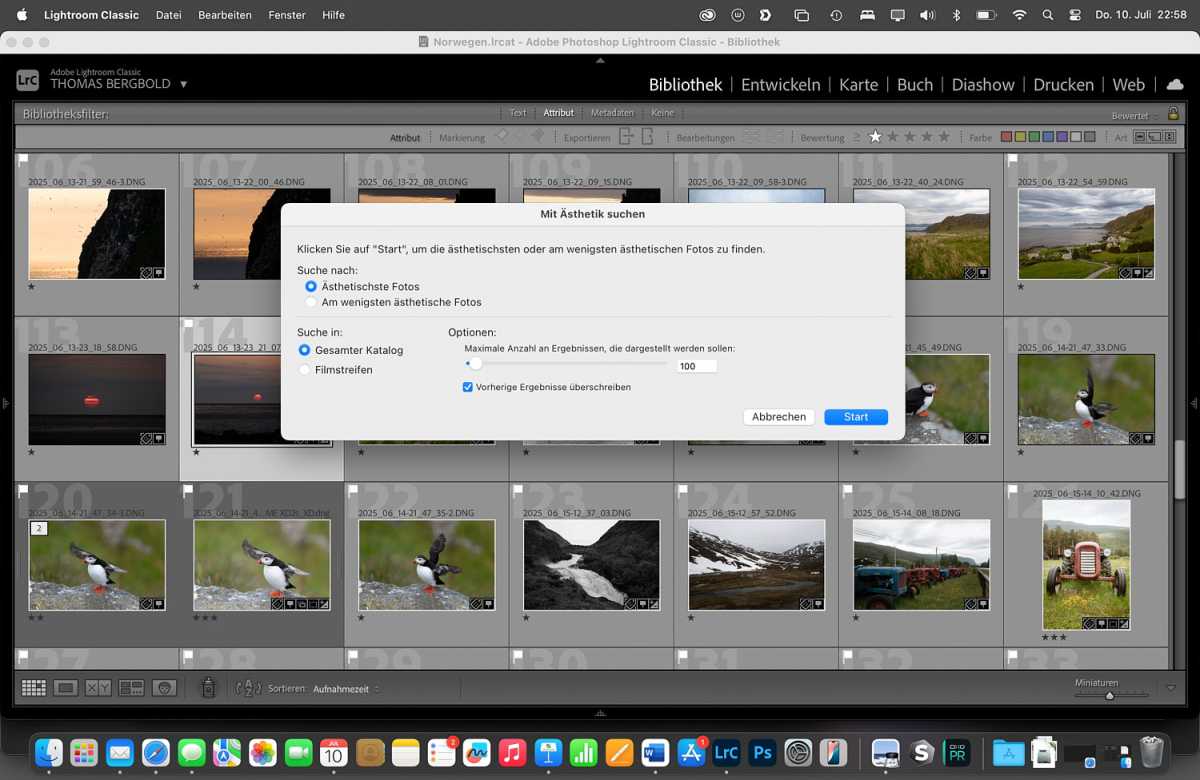Viewport: 1200px width, 780px height.
Task: Switch to the Karte module
Action: pyautogui.click(x=858, y=85)
